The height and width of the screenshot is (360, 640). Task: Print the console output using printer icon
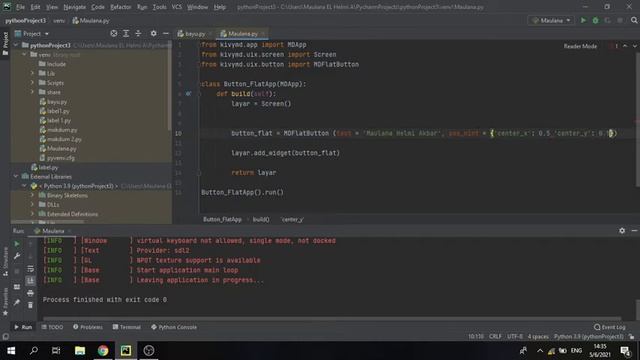[30, 293]
